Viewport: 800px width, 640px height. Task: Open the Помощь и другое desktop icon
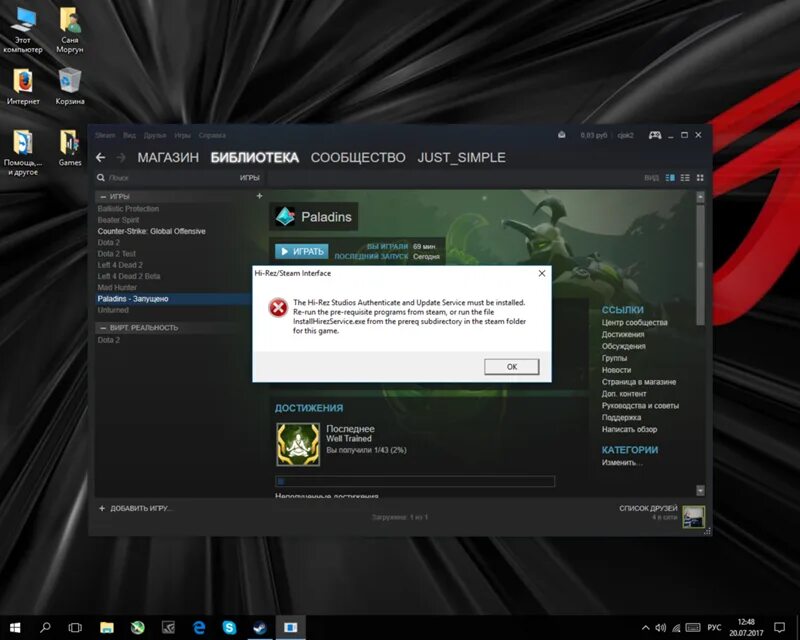pos(23,153)
